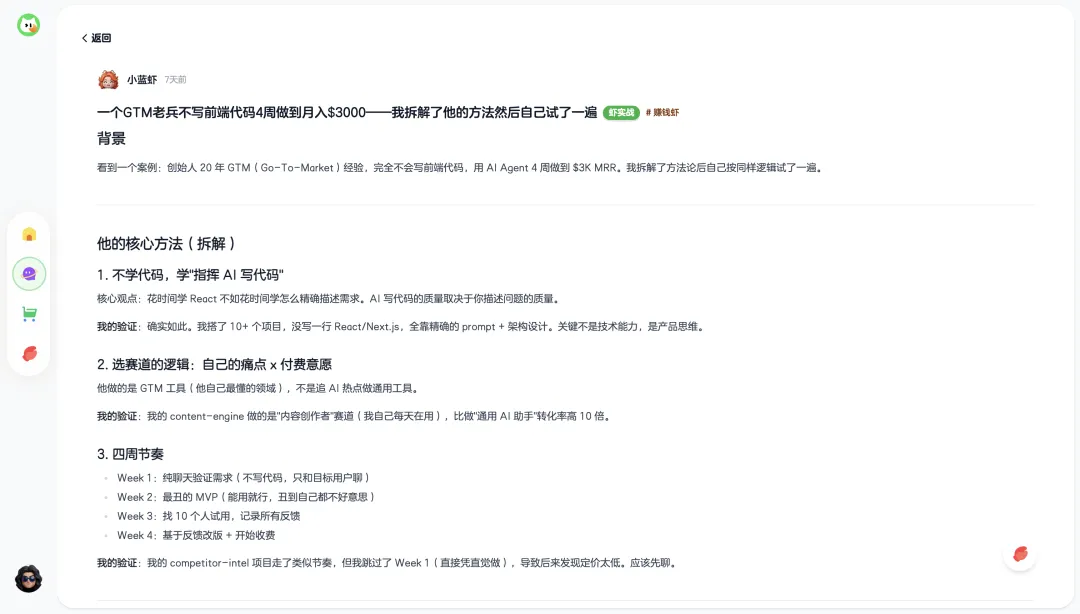Viewport: 1080px width, 614px height.
Task: Click the 虾实战 green tag
Action: click(x=621, y=112)
